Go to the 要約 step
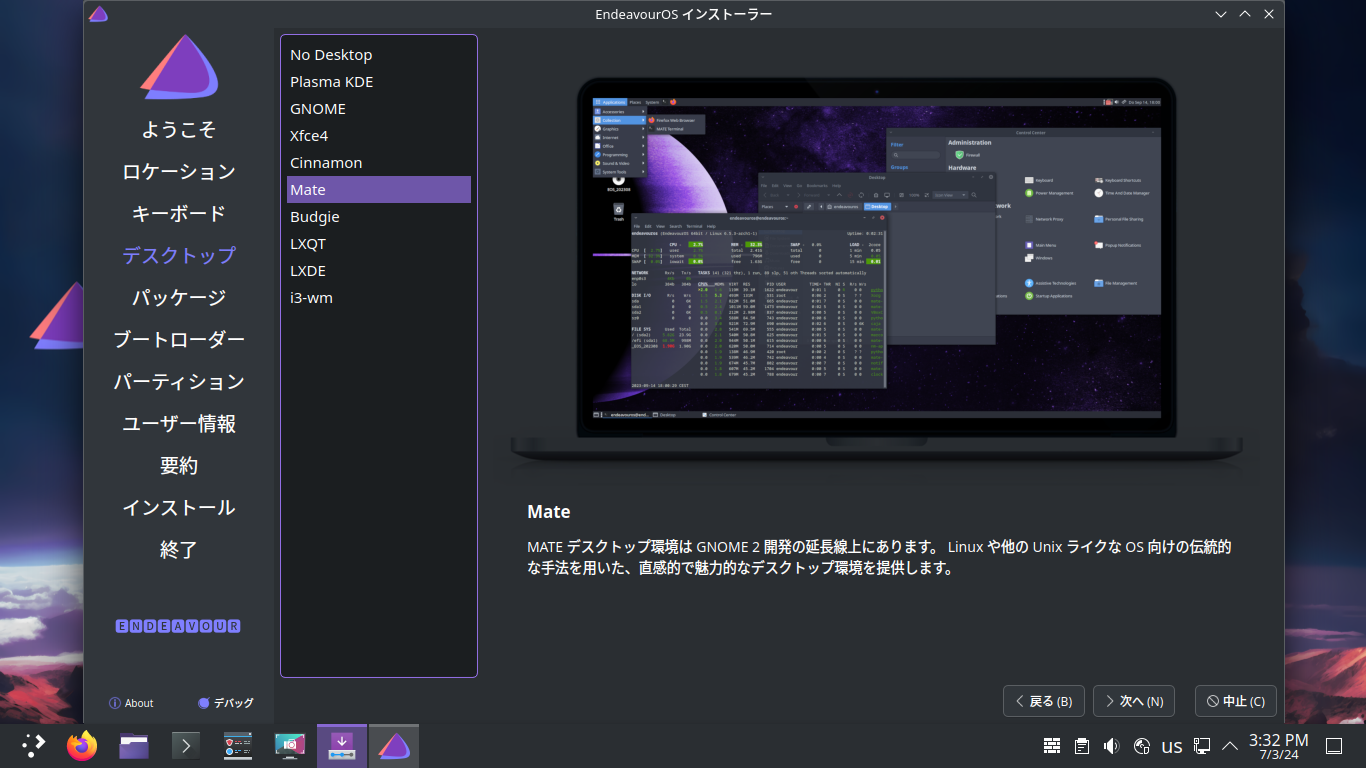This screenshot has height=768, width=1366. tap(179, 466)
